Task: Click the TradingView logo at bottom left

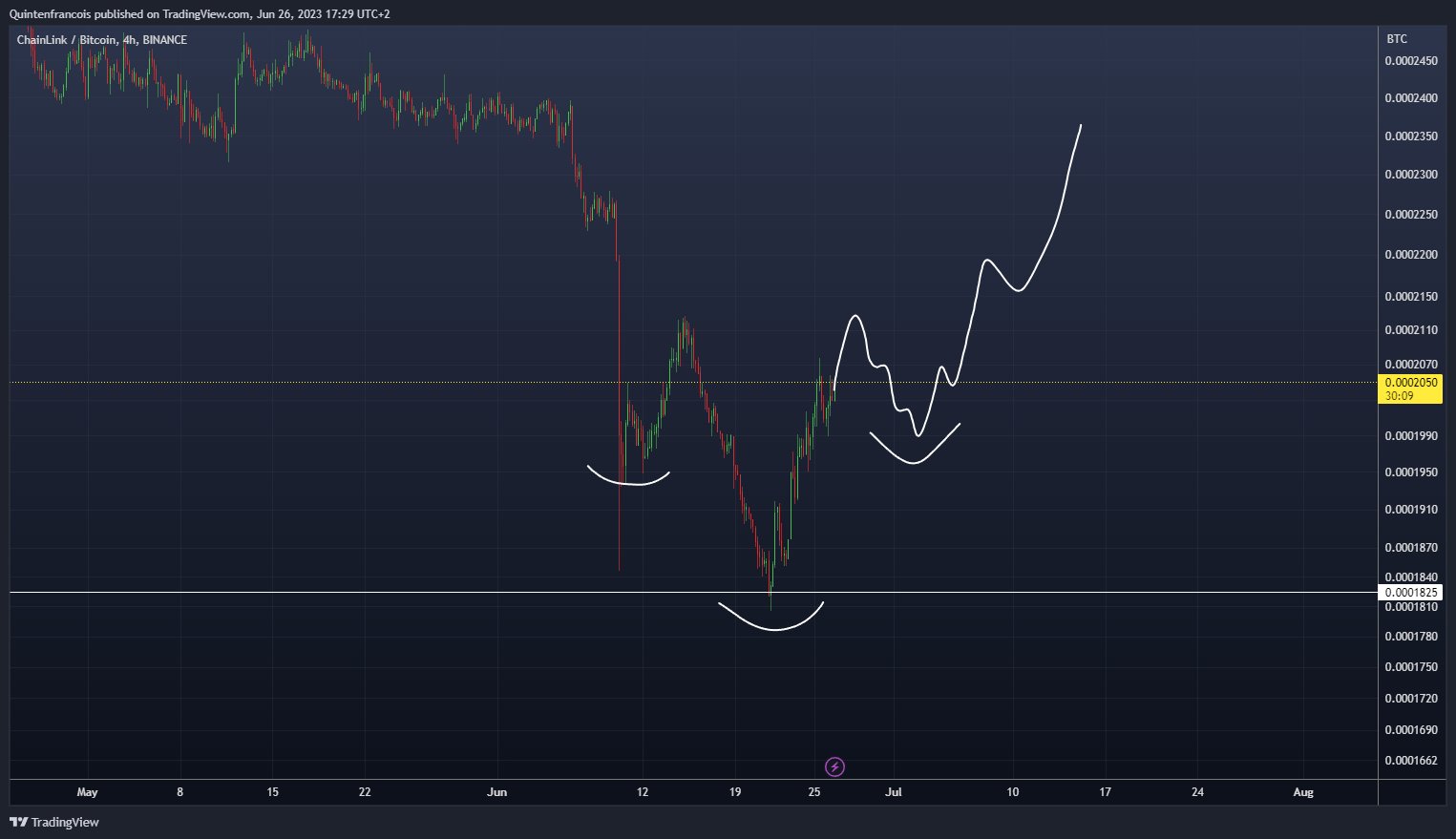Action: tap(54, 822)
